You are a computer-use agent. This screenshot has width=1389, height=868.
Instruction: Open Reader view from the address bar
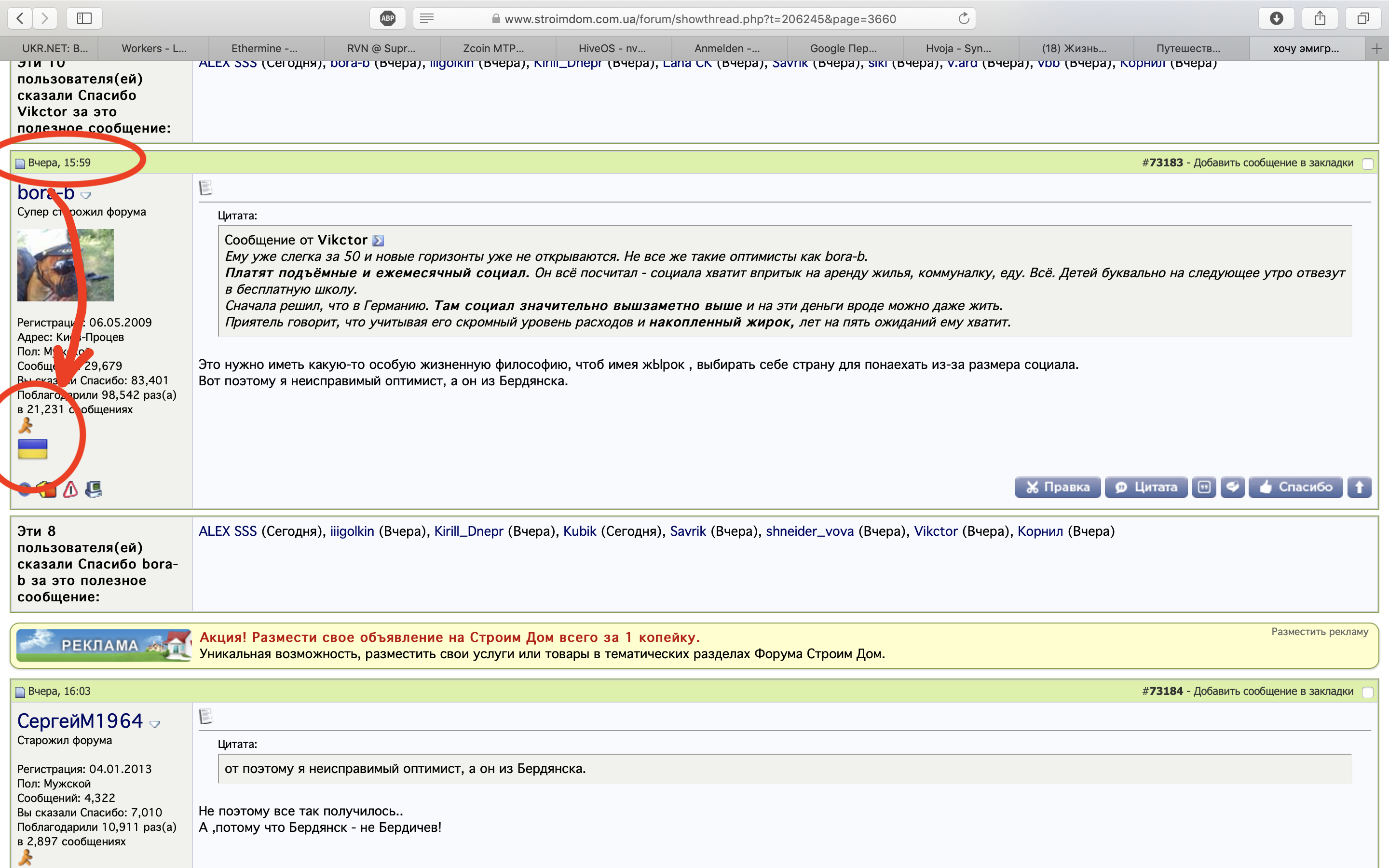(426, 18)
